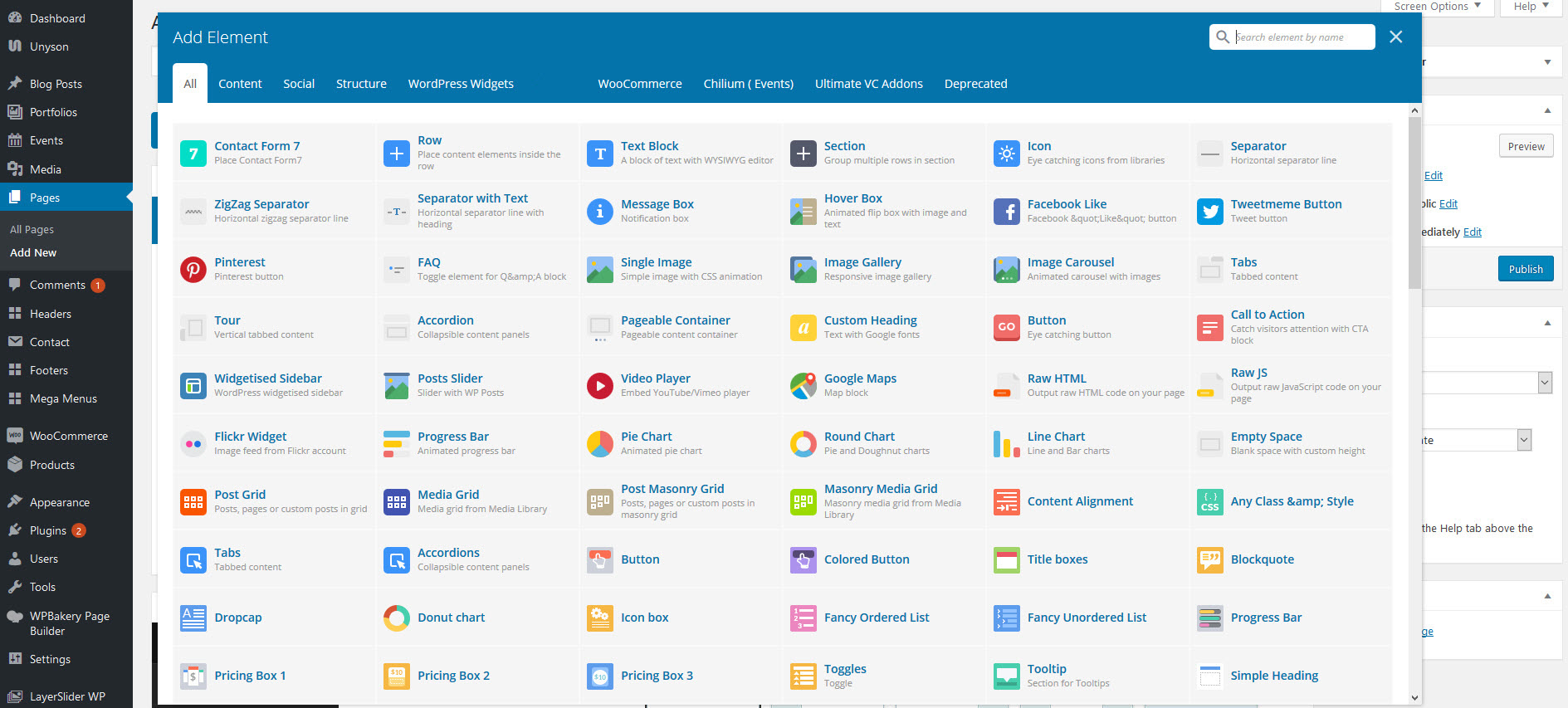Screen dimensions: 1568x708
Task: Click the dialog's vertical scrollbar thumb
Action: tap(1414, 203)
